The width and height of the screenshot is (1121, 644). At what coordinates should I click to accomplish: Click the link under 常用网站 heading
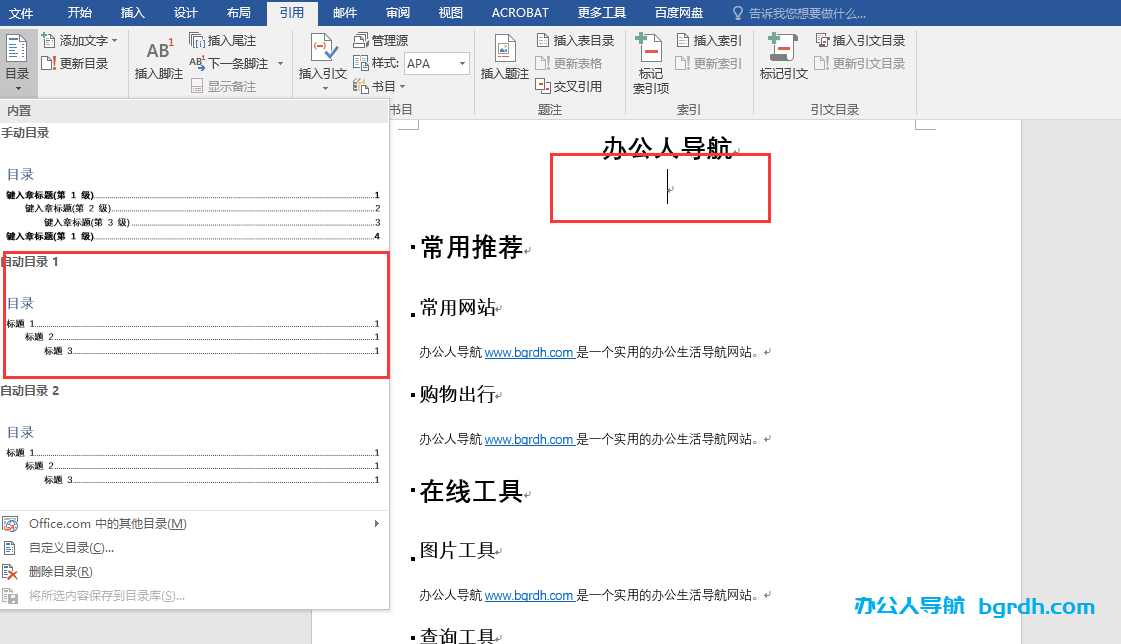pyautogui.click(x=529, y=352)
